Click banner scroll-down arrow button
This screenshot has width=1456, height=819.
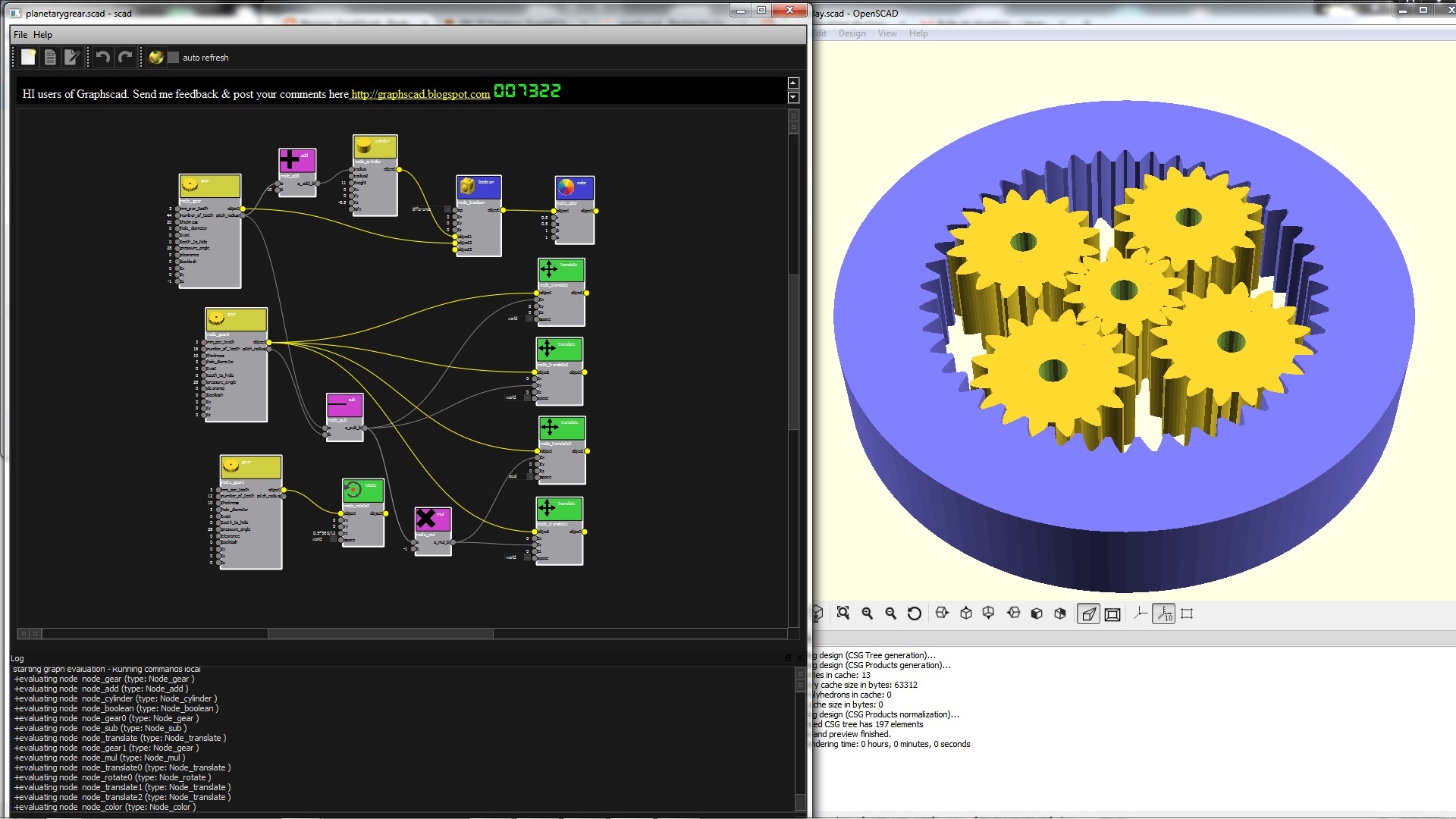(x=793, y=97)
